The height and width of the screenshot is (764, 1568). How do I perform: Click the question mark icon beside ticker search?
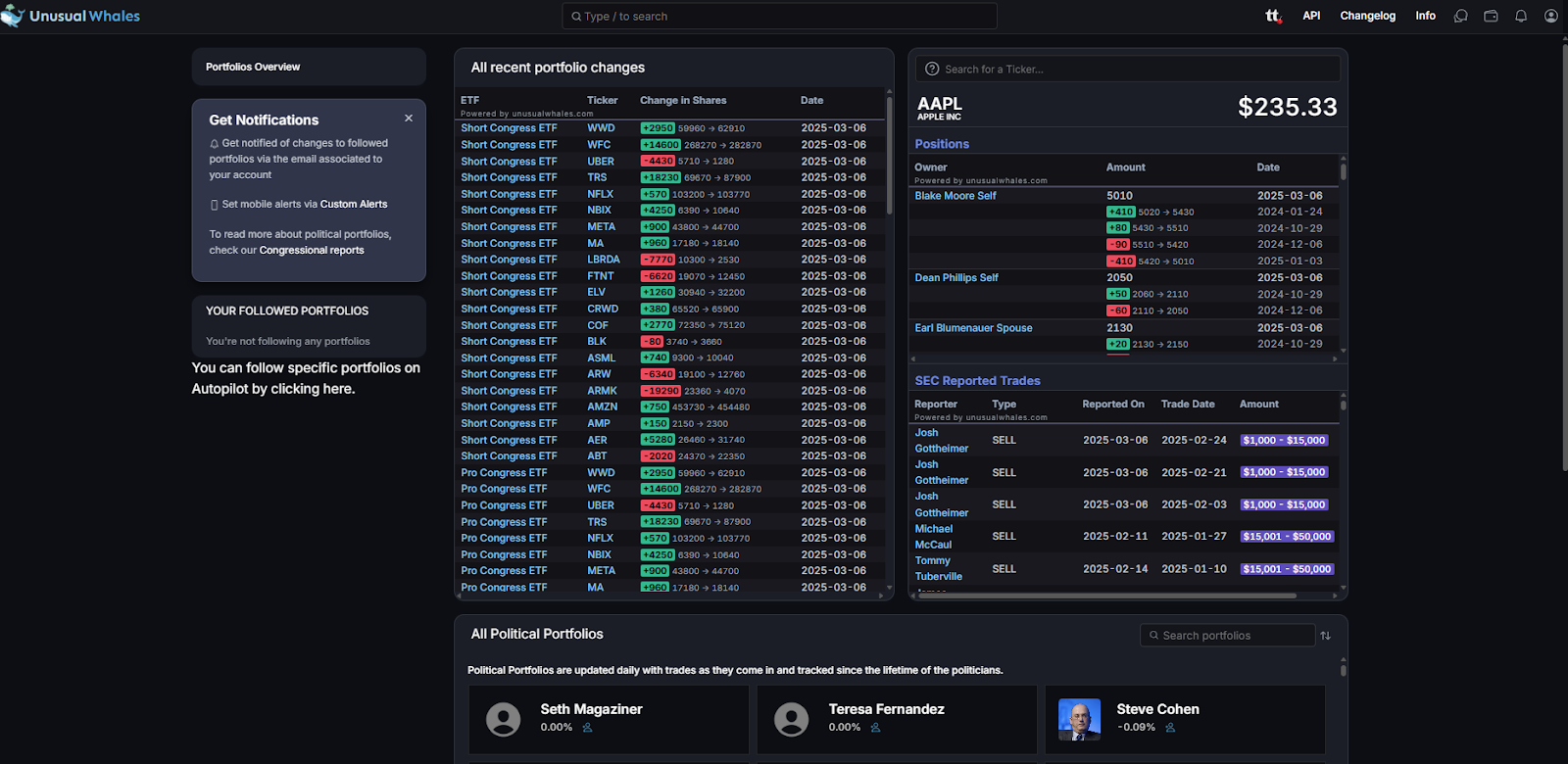(x=932, y=70)
